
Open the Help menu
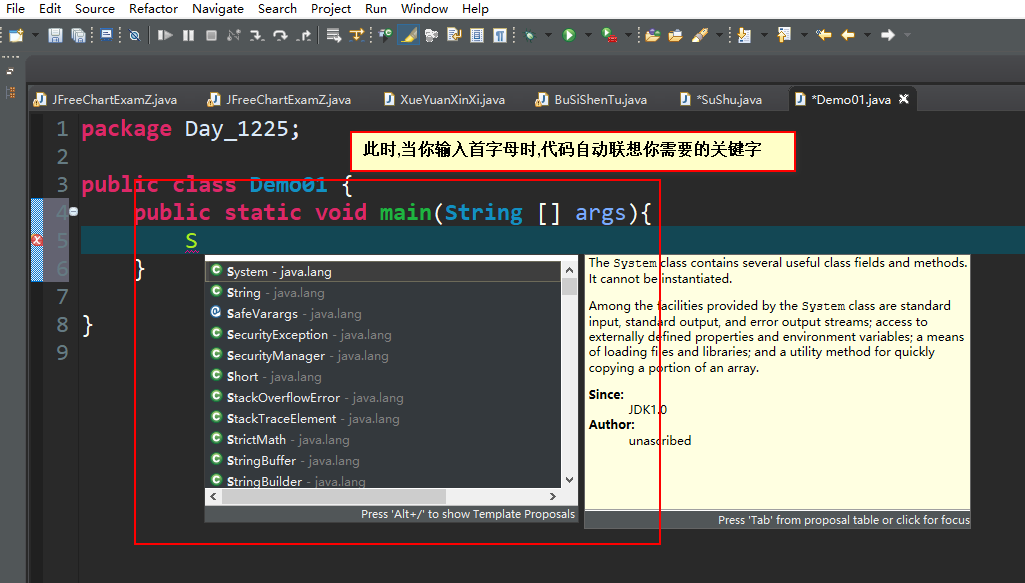(x=475, y=8)
